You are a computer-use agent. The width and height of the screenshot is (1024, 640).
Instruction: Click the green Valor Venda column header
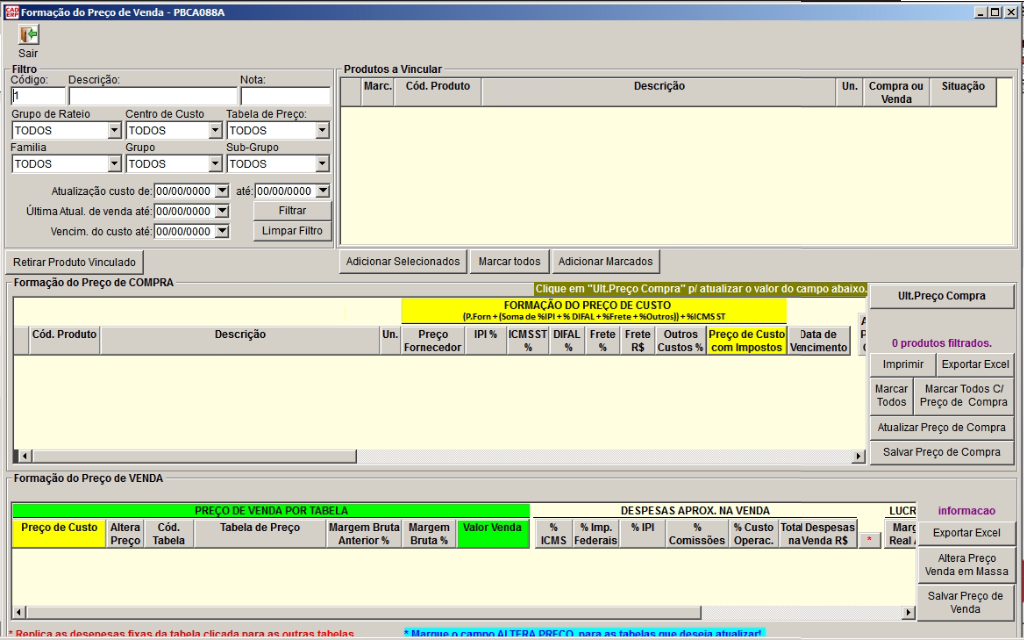point(492,534)
